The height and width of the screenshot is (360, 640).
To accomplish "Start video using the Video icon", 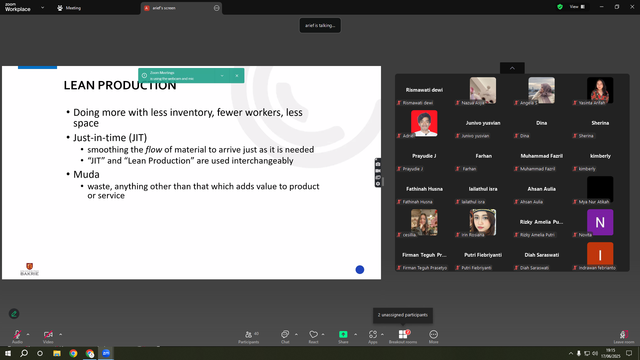I will pos(48,335).
